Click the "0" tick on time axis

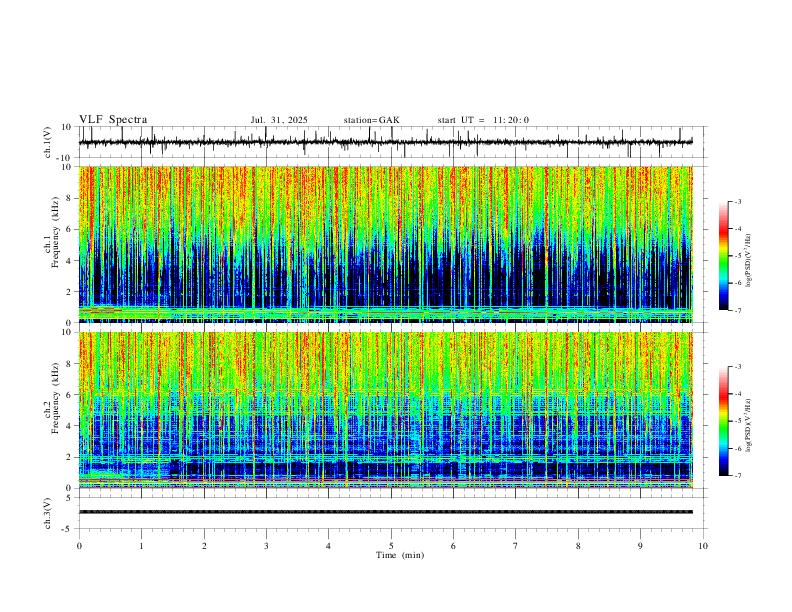click(79, 546)
